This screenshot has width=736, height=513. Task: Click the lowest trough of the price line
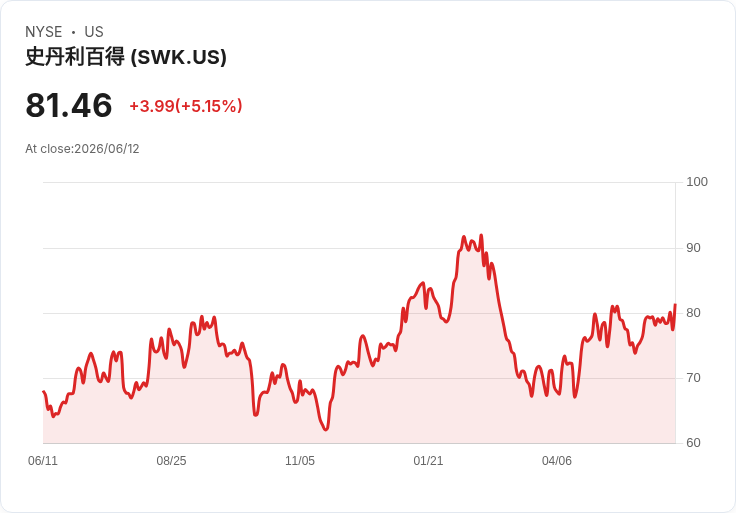[x=326, y=429]
